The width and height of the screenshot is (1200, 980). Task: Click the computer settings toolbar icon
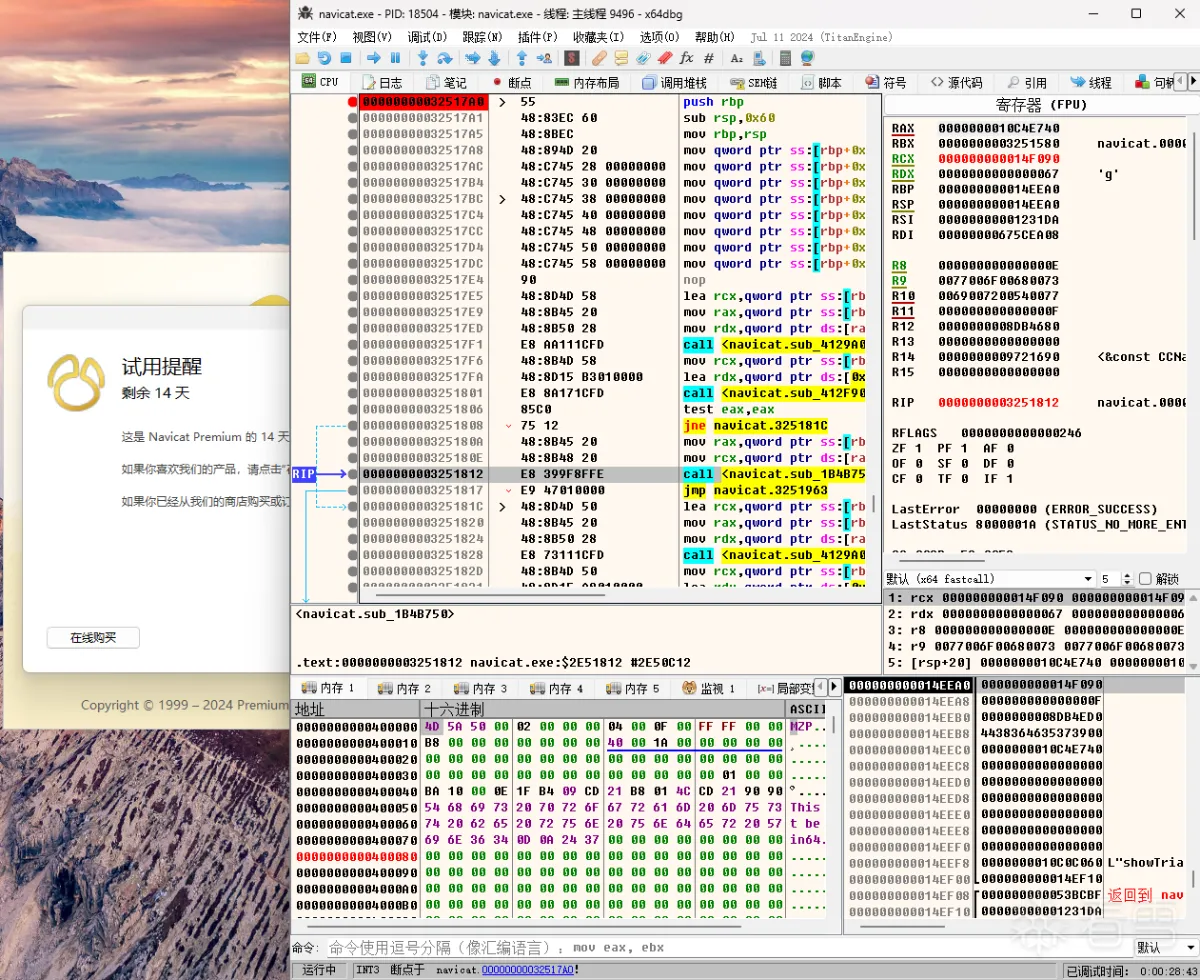pyautogui.click(x=758, y=59)
